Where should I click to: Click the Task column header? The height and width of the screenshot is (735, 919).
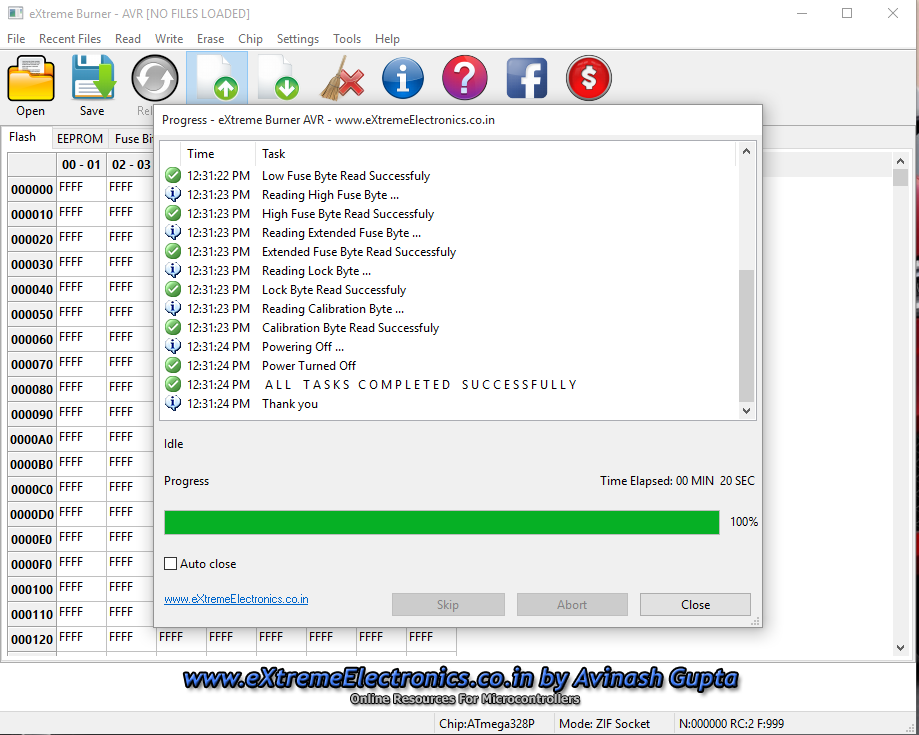pyautogui.click(x=495, y=154)
